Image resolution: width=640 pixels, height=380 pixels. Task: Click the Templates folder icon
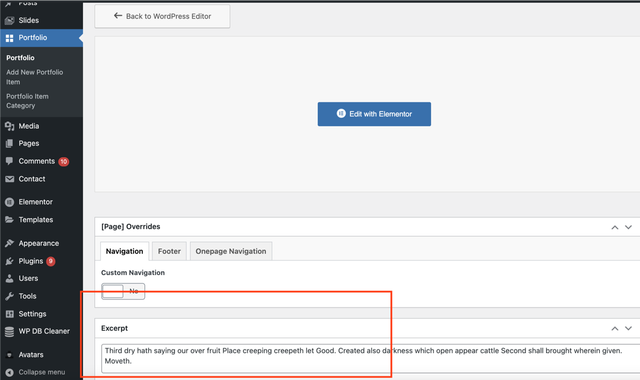tap(9, 220)
